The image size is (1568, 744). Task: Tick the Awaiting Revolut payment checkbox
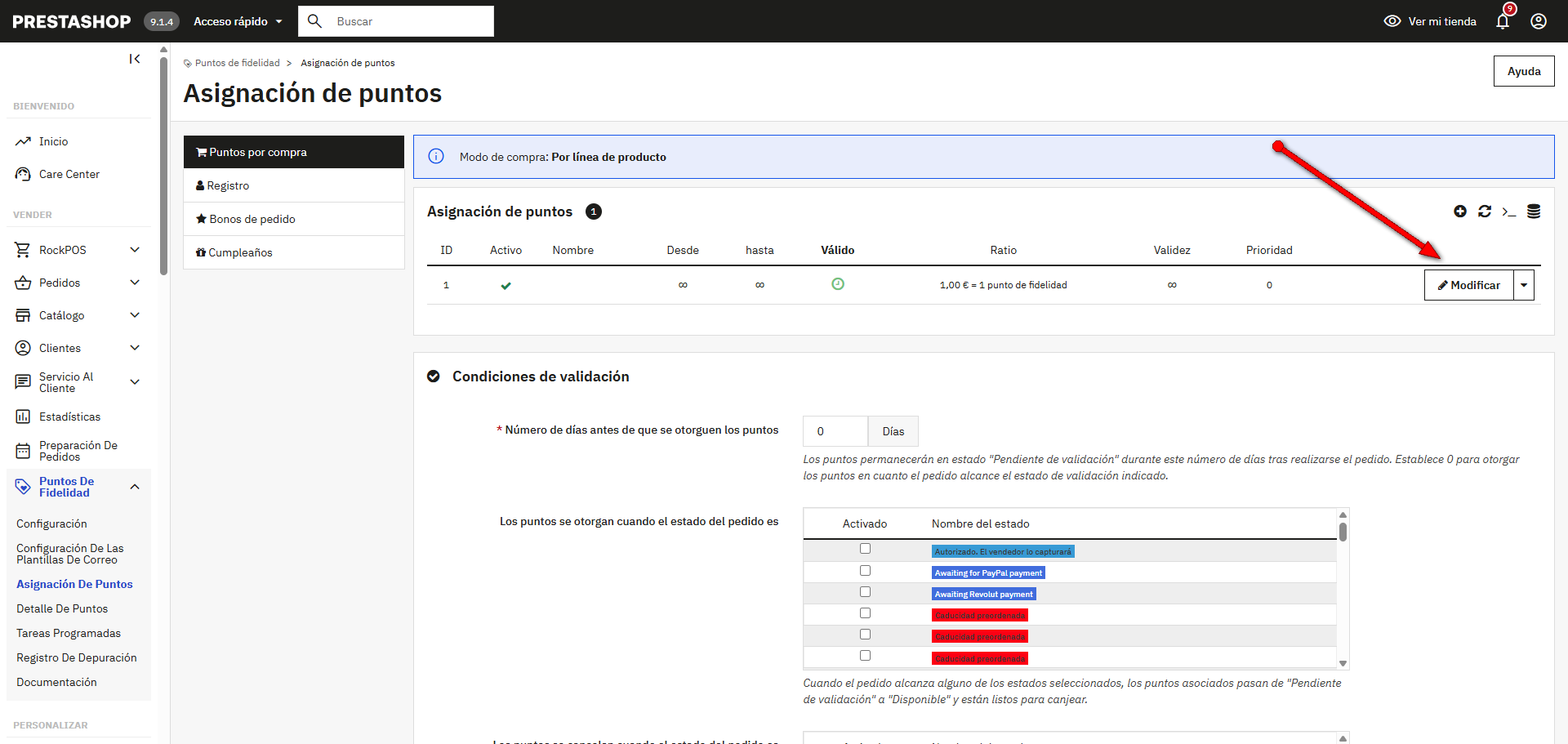[x=865, y=591]
